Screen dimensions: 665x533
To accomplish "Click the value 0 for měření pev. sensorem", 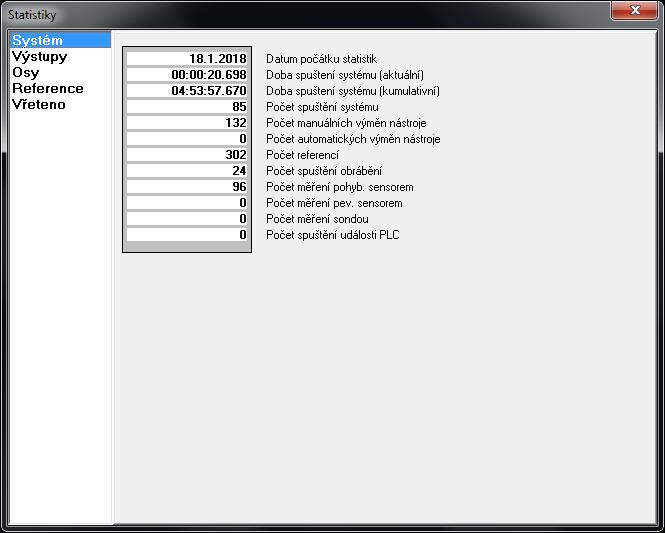I will 187,203.
